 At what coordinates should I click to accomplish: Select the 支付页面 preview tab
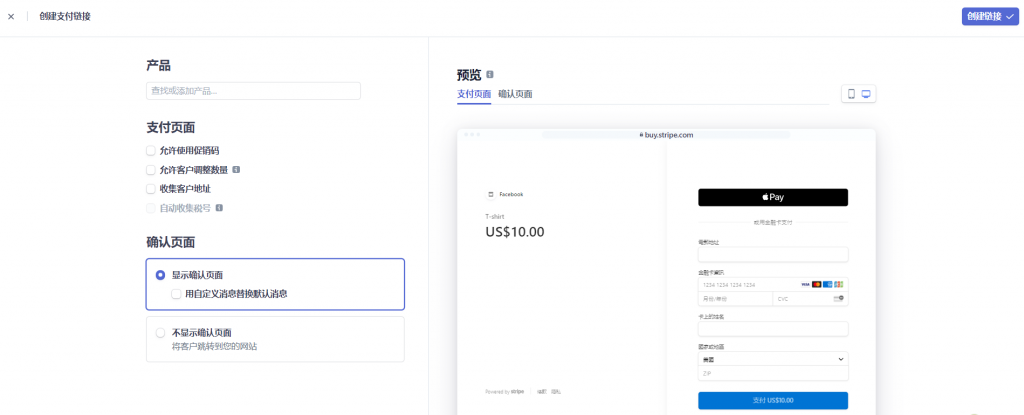[x=474, y=94]
